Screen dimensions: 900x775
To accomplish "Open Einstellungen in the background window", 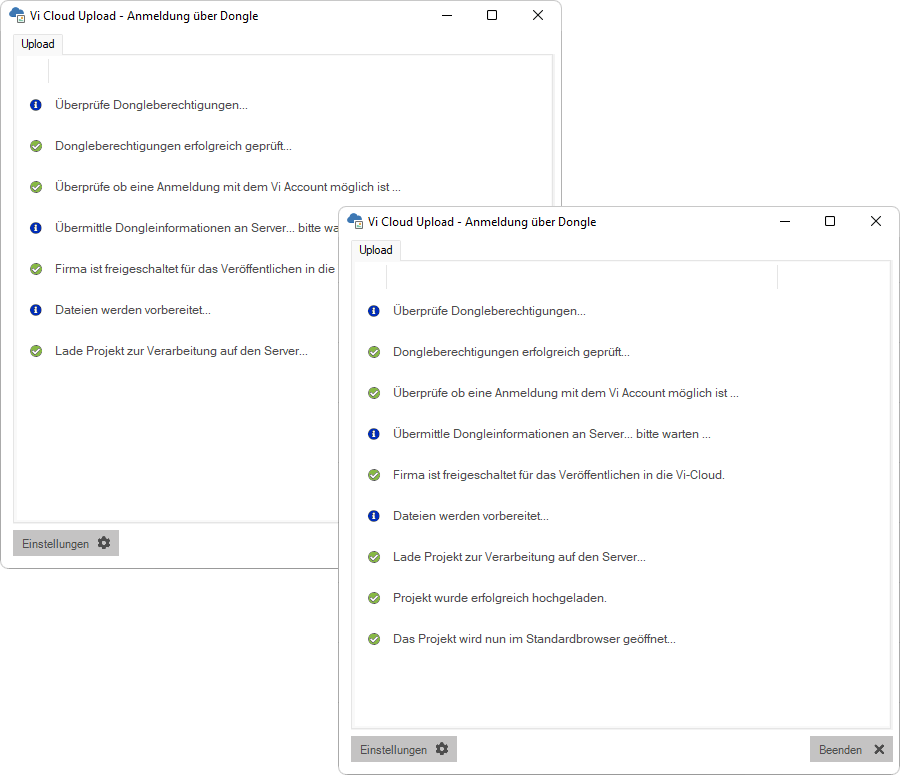I will [66, 543].
